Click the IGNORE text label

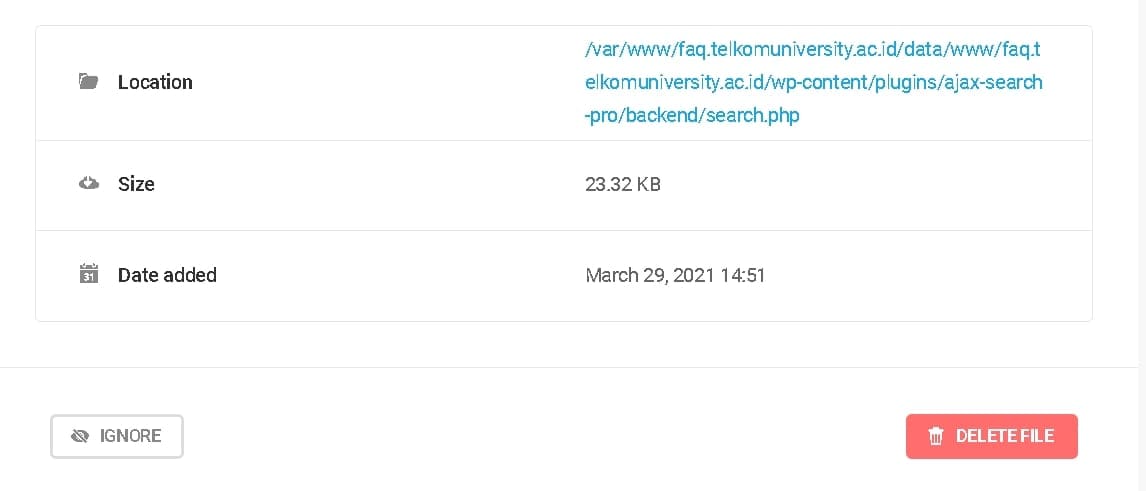click(x=130, y=436)
